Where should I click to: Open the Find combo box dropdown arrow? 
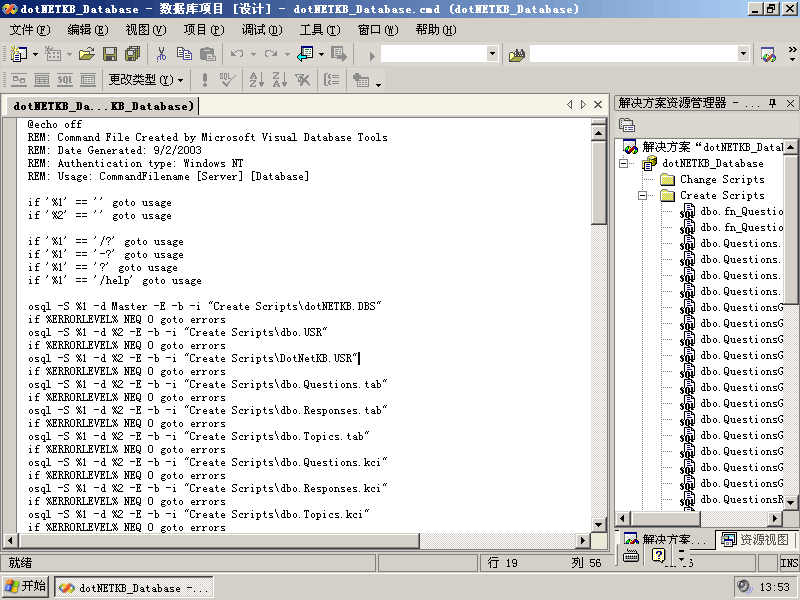[x=743, y=54]
